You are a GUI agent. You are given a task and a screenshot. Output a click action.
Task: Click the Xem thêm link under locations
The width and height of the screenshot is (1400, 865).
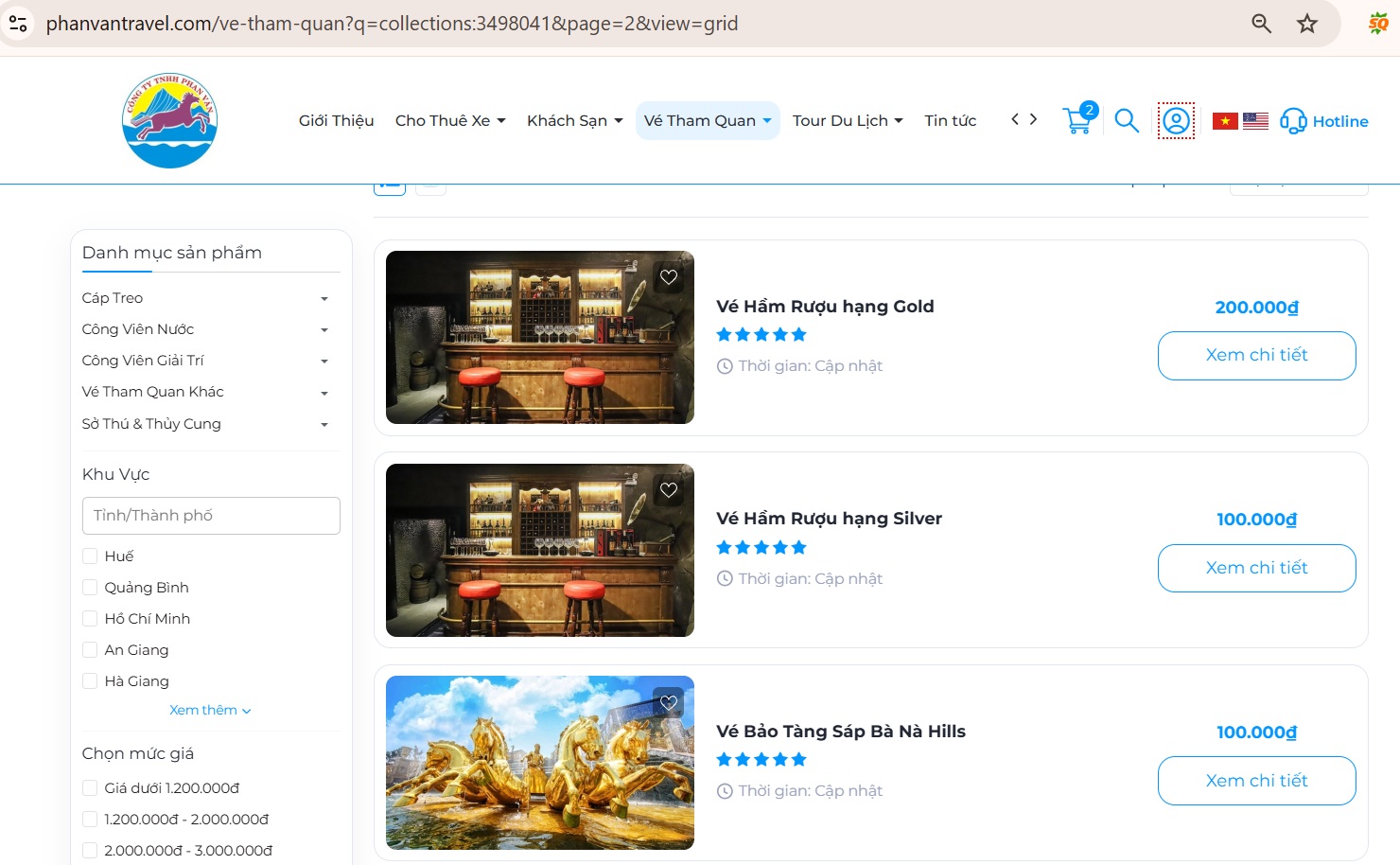pyautogui.click(x=210, y=710)
